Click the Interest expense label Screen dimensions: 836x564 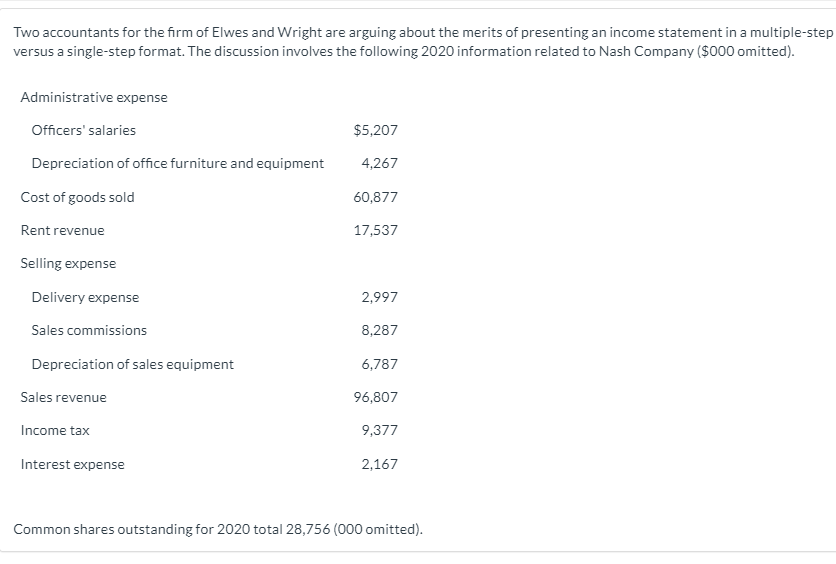pyautogui.click(x=72, y=464)
